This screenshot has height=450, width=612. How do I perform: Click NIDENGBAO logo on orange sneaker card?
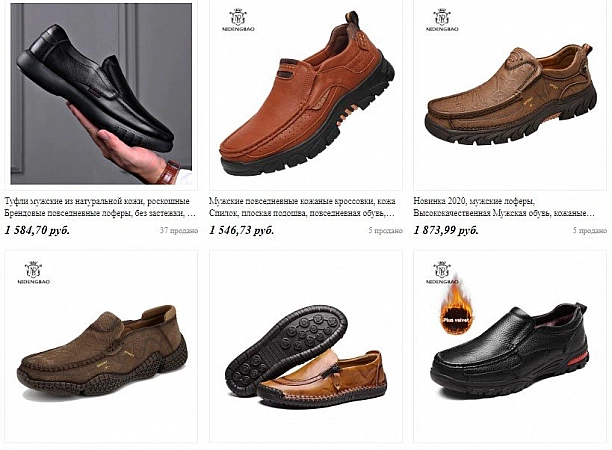(238, 20)
